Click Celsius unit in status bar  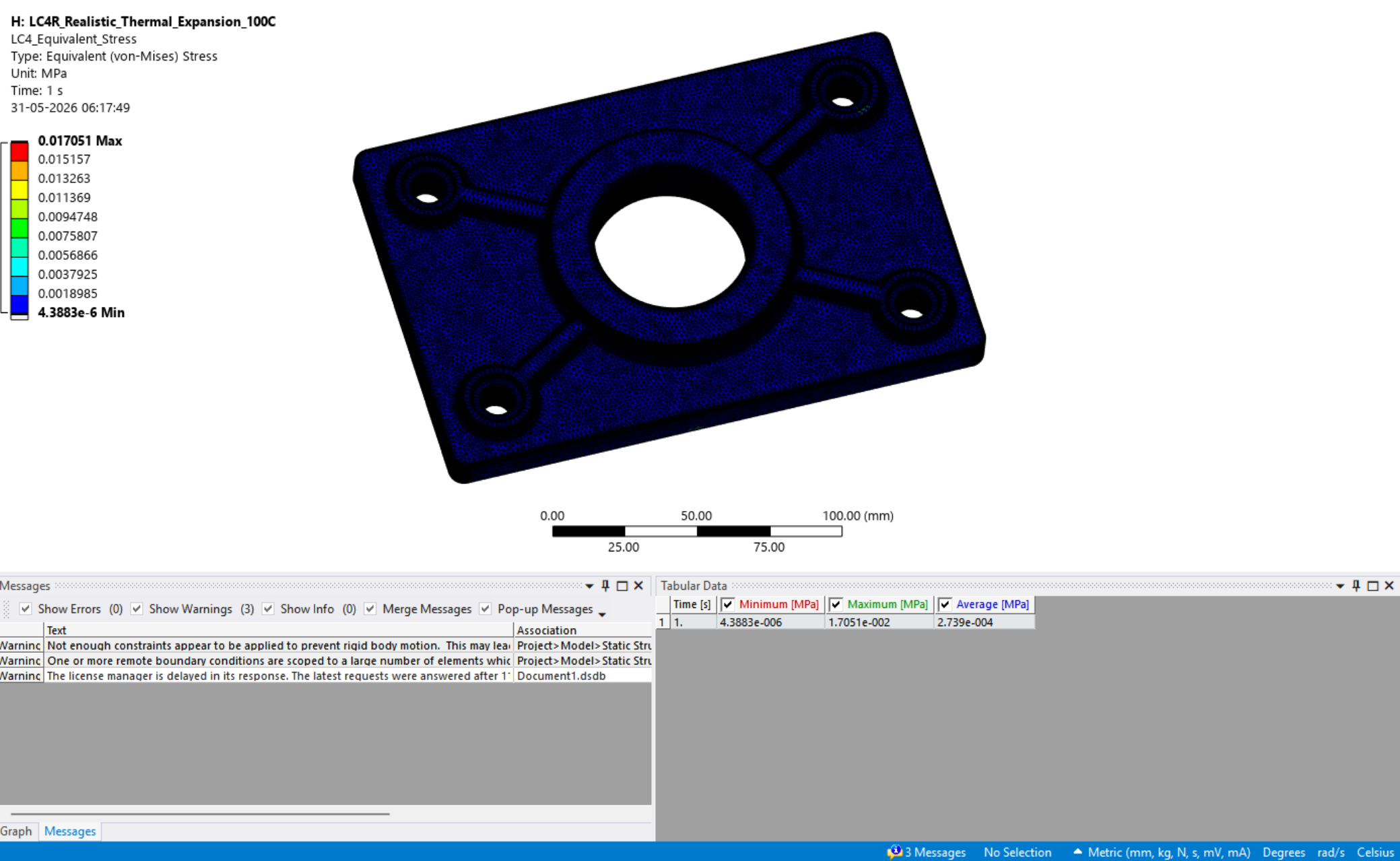[1375, 852]
